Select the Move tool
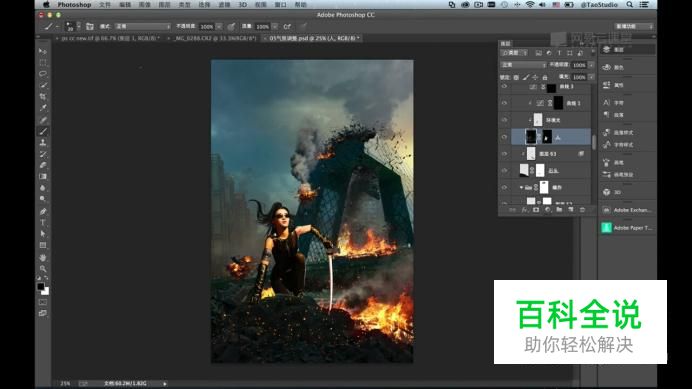 42,51
